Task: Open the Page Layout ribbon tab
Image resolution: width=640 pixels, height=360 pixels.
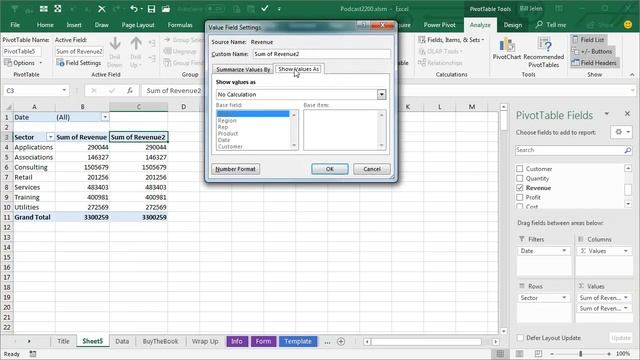Action: pos(138,25)
